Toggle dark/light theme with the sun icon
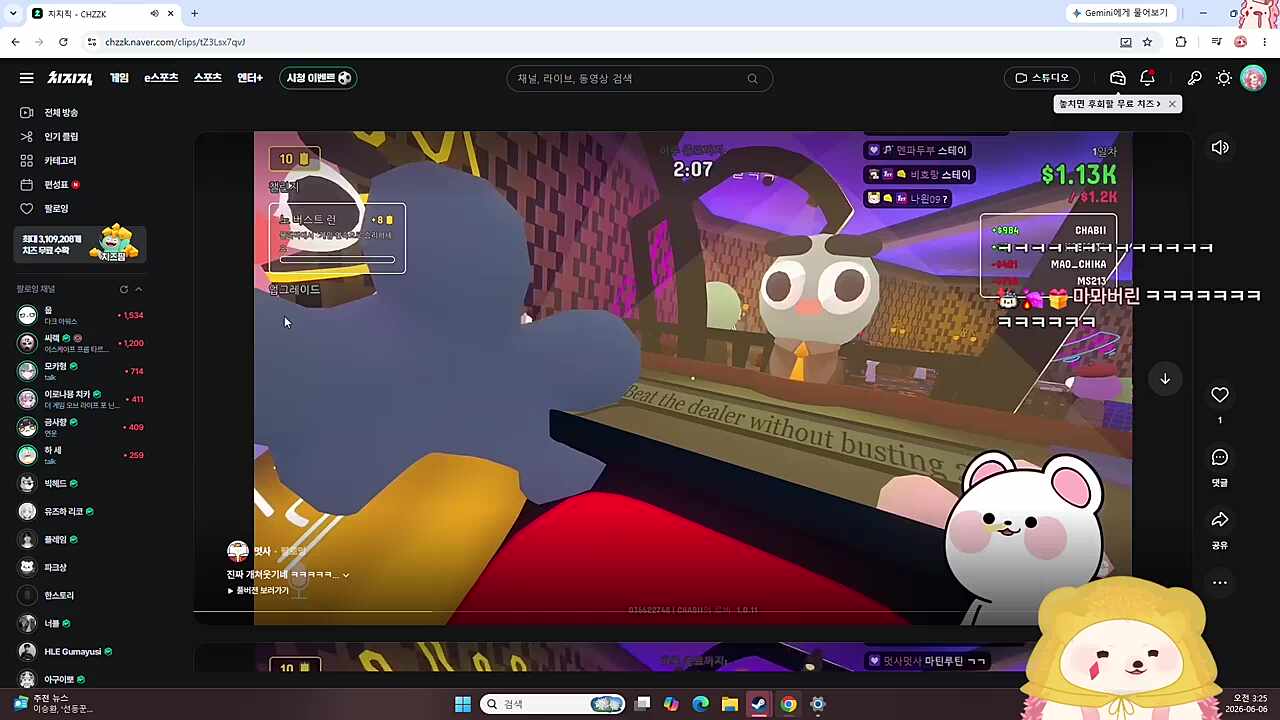 1224,78
